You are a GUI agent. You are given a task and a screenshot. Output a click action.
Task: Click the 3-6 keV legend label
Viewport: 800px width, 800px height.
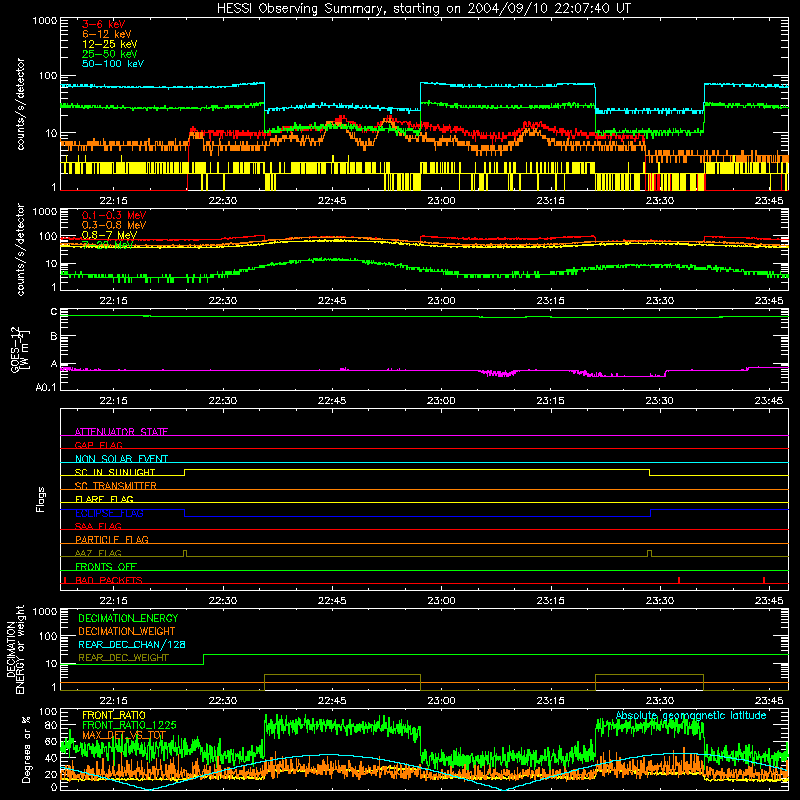pyautogui.click(x=103, y=24)
